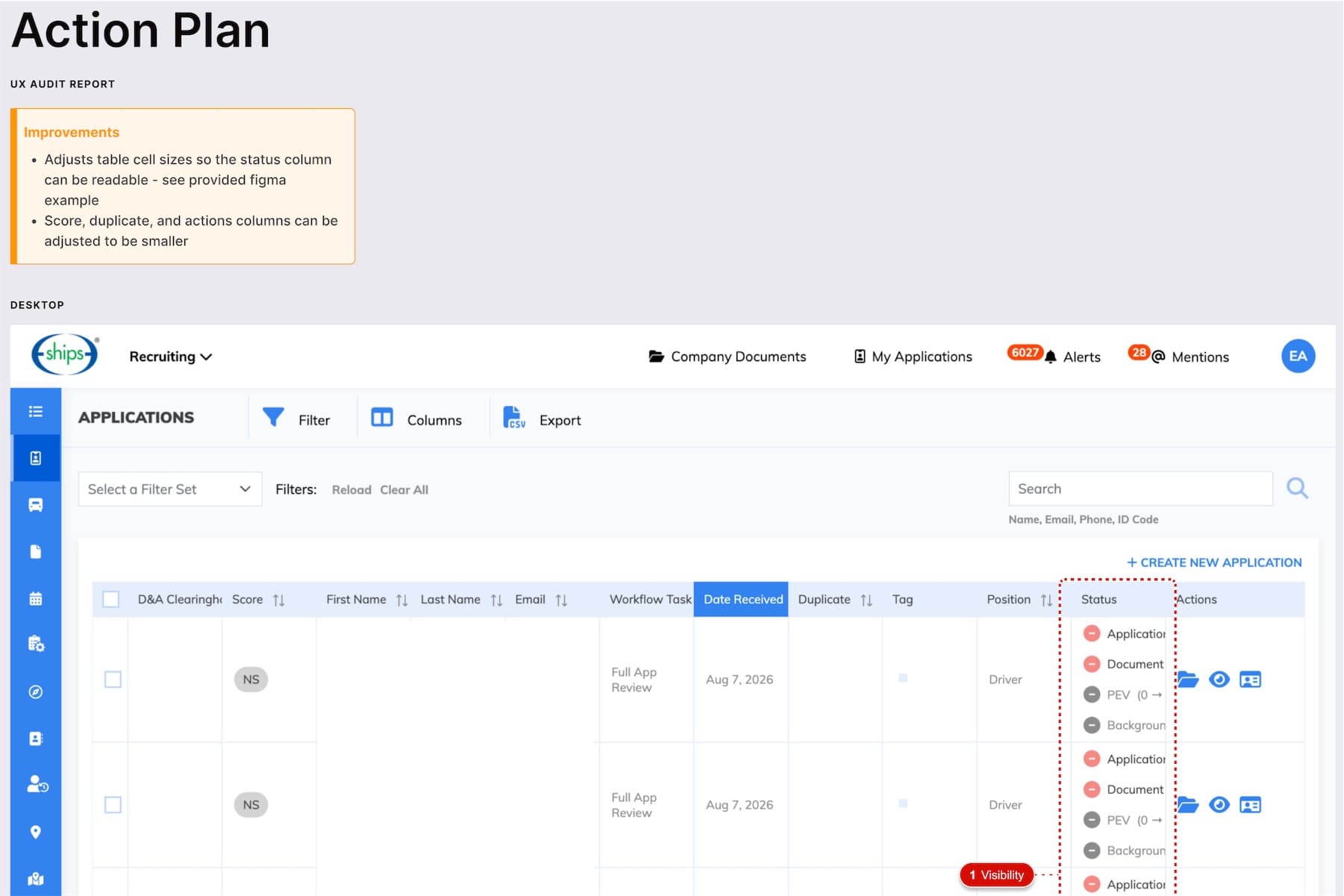Click Create New Application link
1344x896 pixels.
pyautogui.click(x=1214, y=563)
